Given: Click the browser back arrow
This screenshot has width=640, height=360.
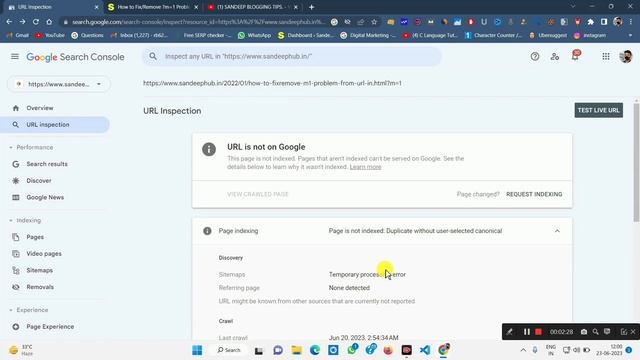Looking at the screenshot, I should [9, 22].
